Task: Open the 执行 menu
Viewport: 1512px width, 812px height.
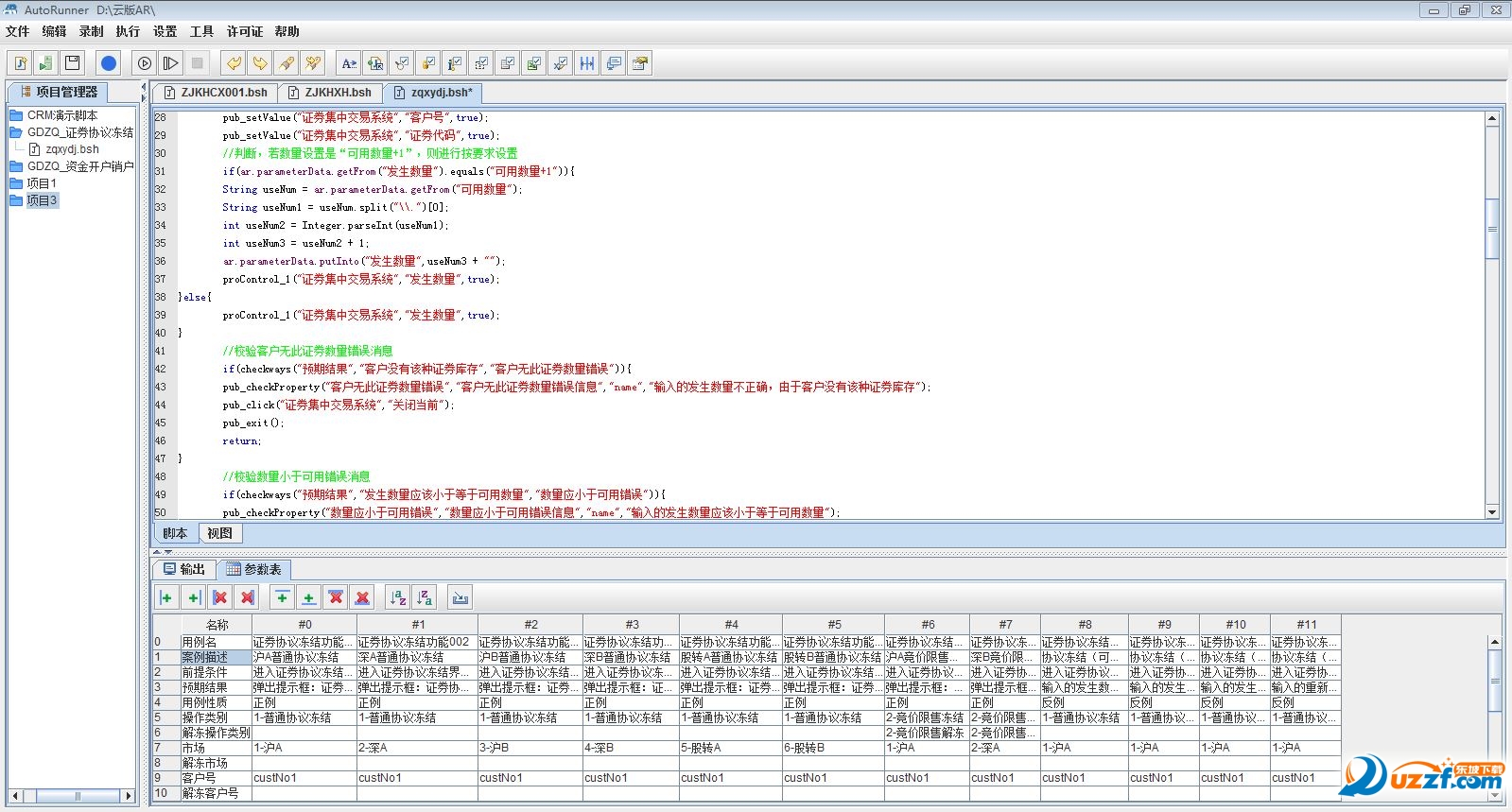Action: 128,31
